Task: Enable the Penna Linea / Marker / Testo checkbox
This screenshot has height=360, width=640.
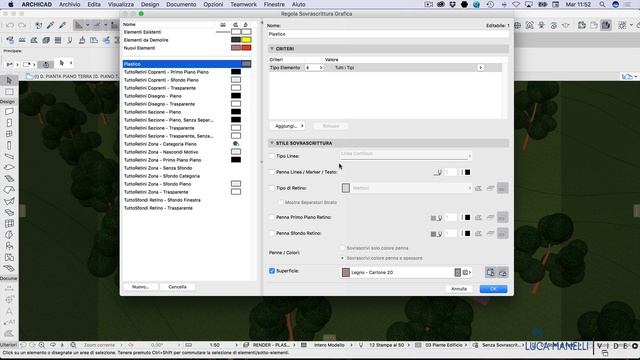Action: tap(272, 172)
